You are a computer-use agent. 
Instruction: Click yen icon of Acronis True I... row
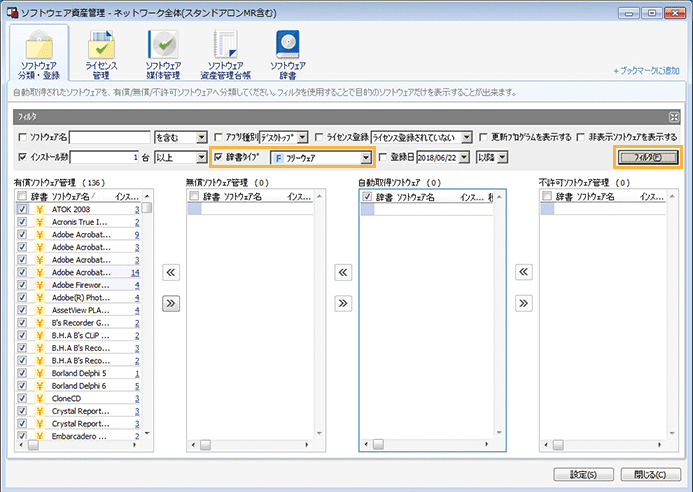[40, 222]
